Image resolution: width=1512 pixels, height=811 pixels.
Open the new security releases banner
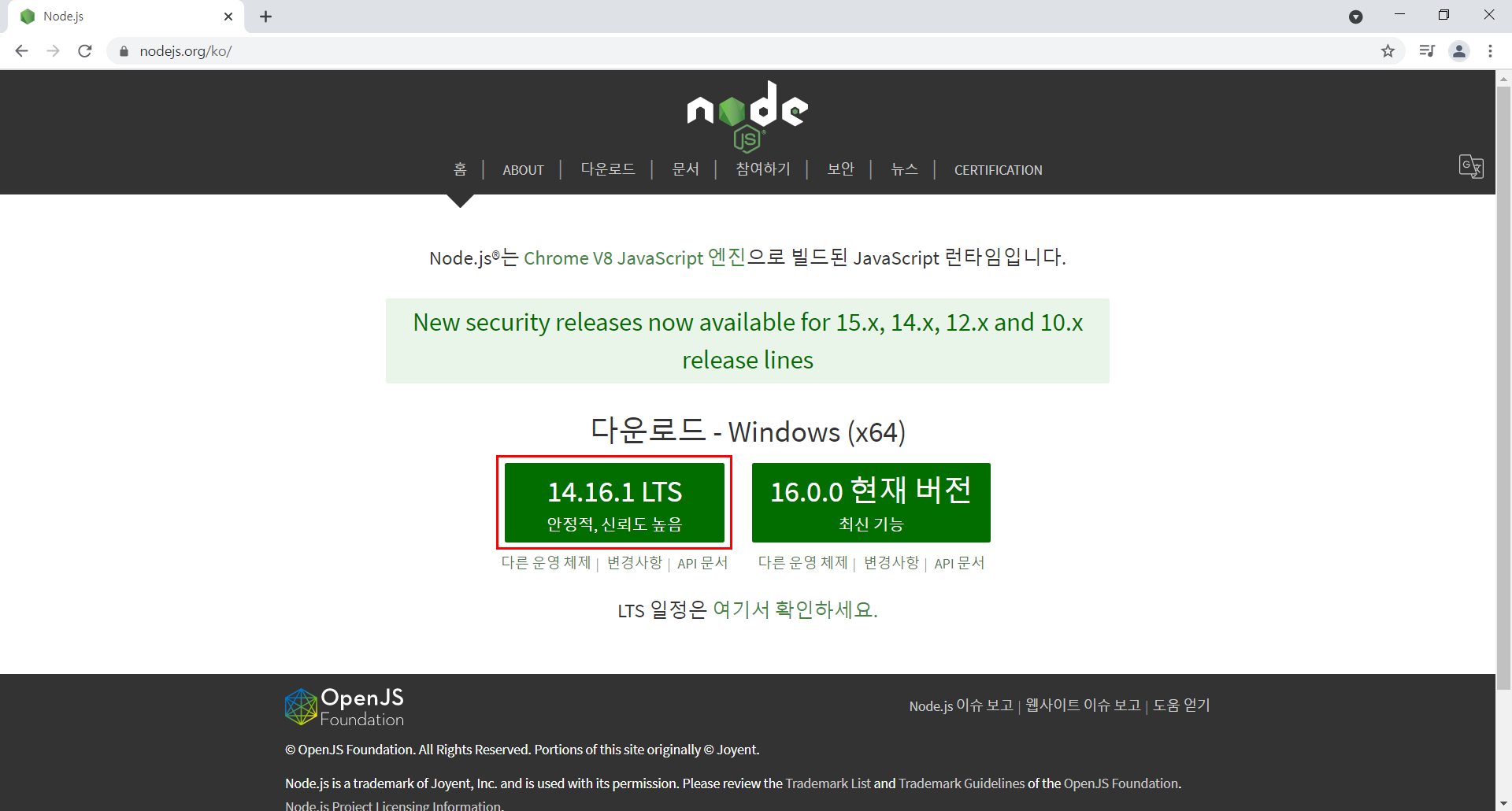pyautogui.click(x=747, y=341)
